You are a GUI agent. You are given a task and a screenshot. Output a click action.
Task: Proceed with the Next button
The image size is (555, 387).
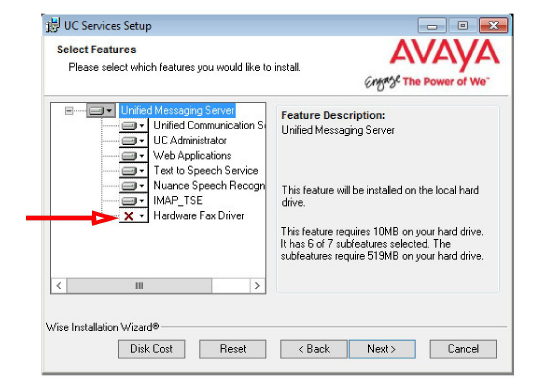click(382, 349)
